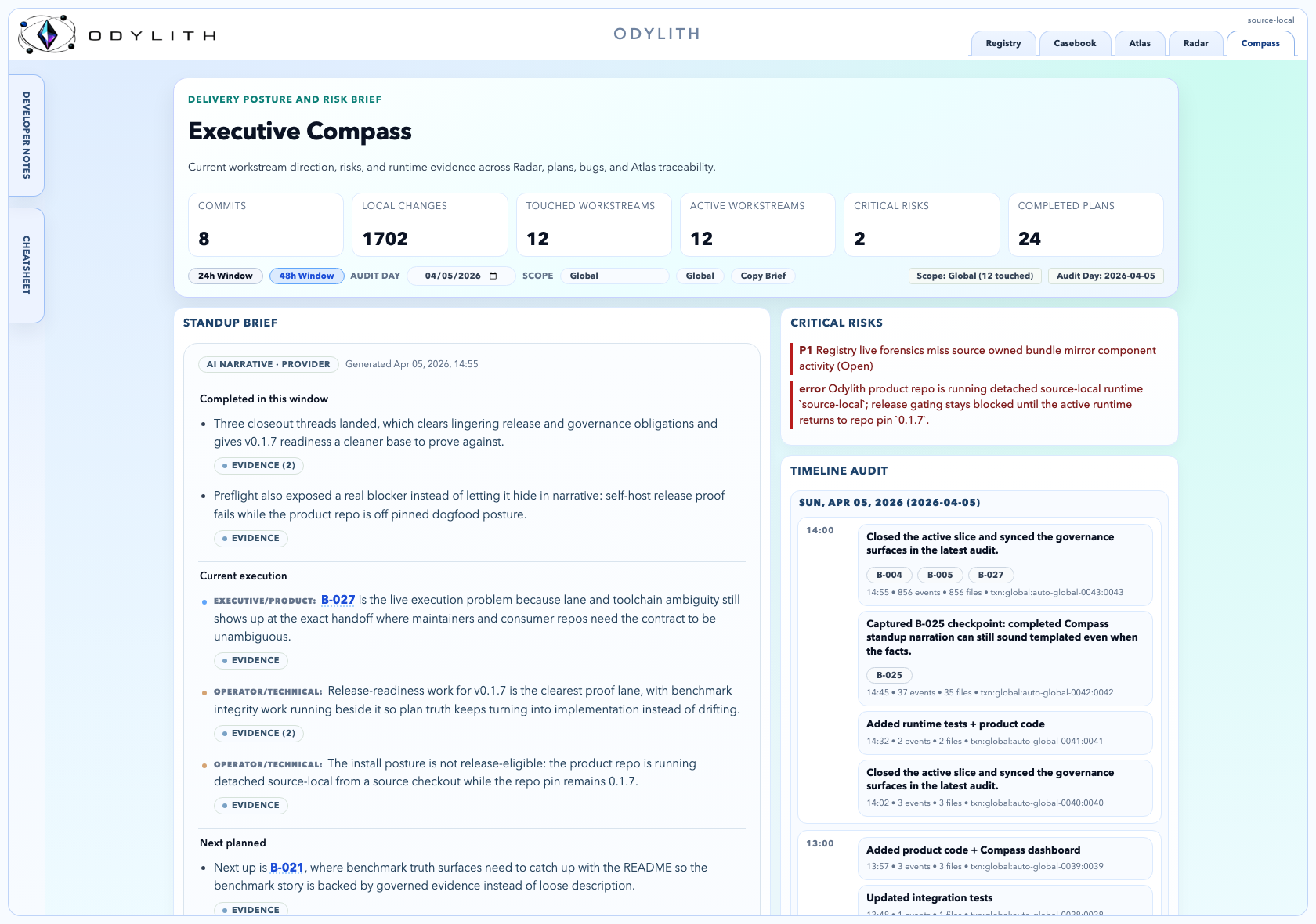Viewport: 1316px width, 924px height.
Task: Open the Updated integration tests entry
Action: tap(1005, 901)
